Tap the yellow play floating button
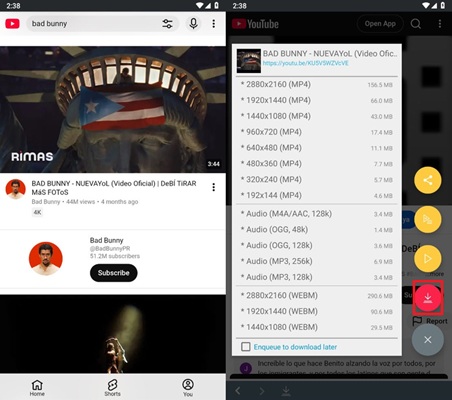Image resolution: width=452 pixels, height=400 pixels. [428, 259]
